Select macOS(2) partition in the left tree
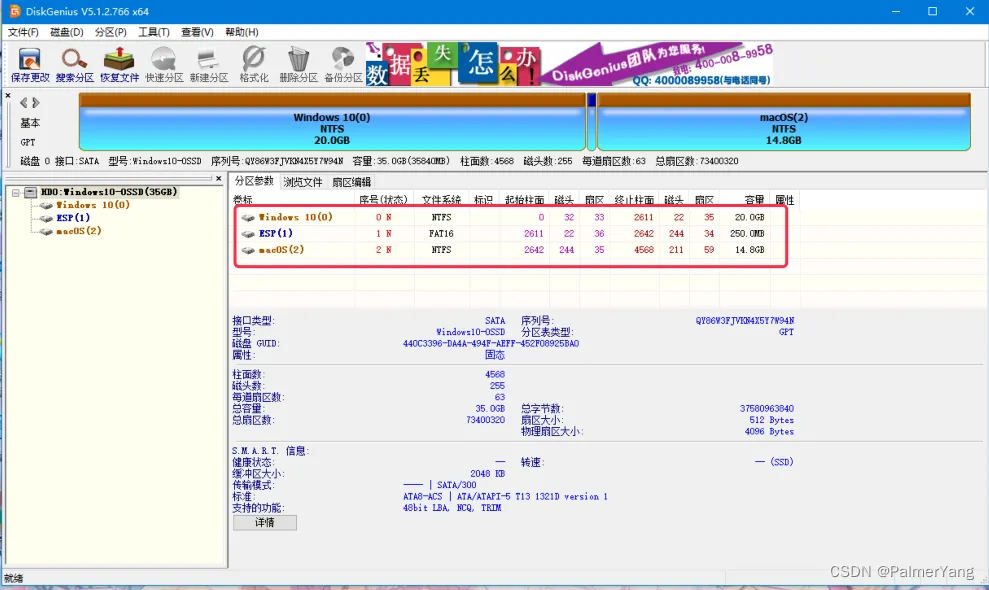 pyautogui.click(x=79, y=231)
